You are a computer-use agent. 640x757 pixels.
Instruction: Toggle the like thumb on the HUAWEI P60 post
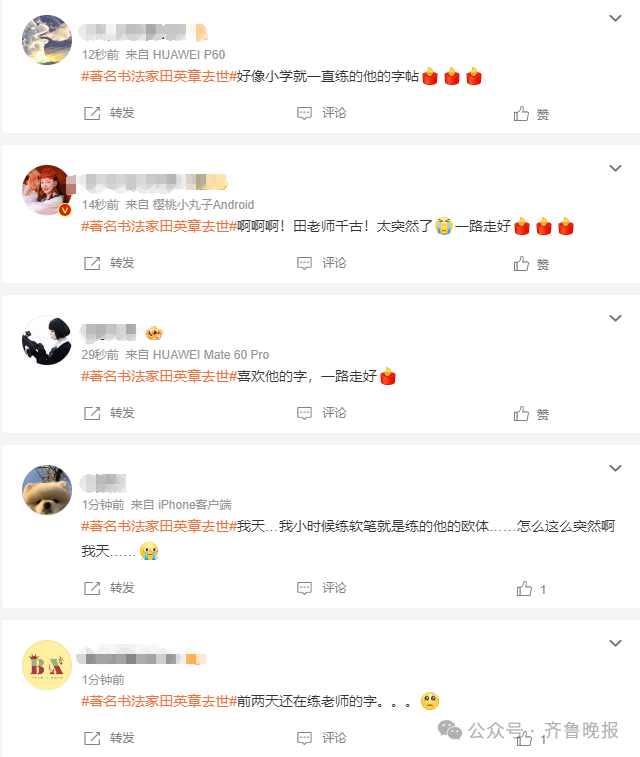[521, 113]
